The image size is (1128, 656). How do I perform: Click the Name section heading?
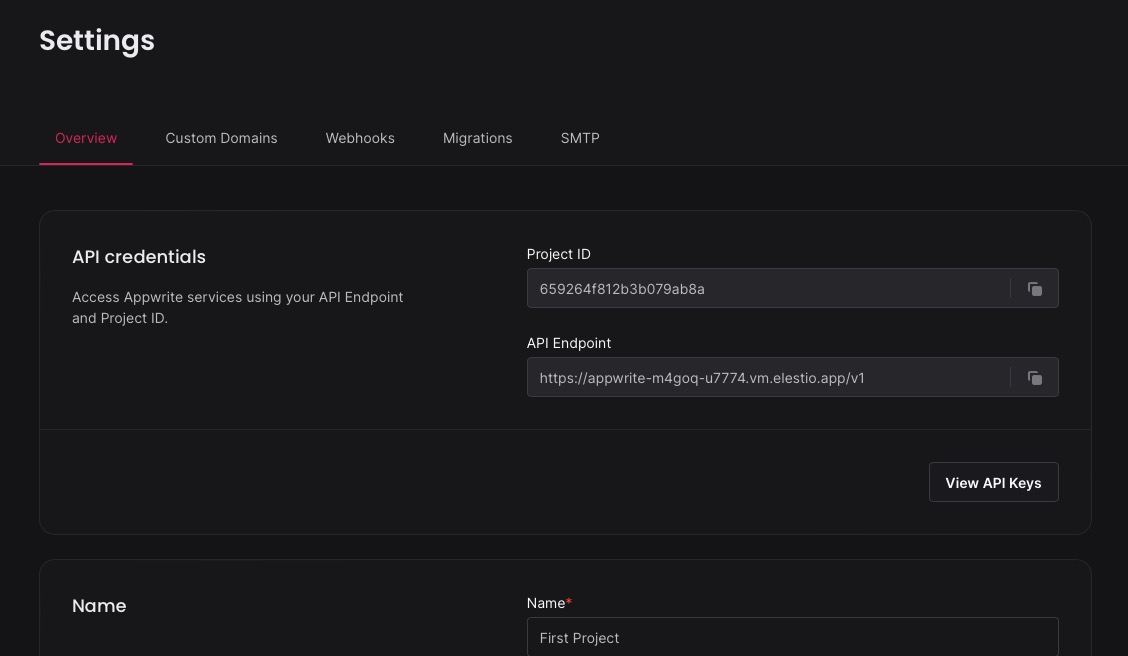(x=99, y=606)
